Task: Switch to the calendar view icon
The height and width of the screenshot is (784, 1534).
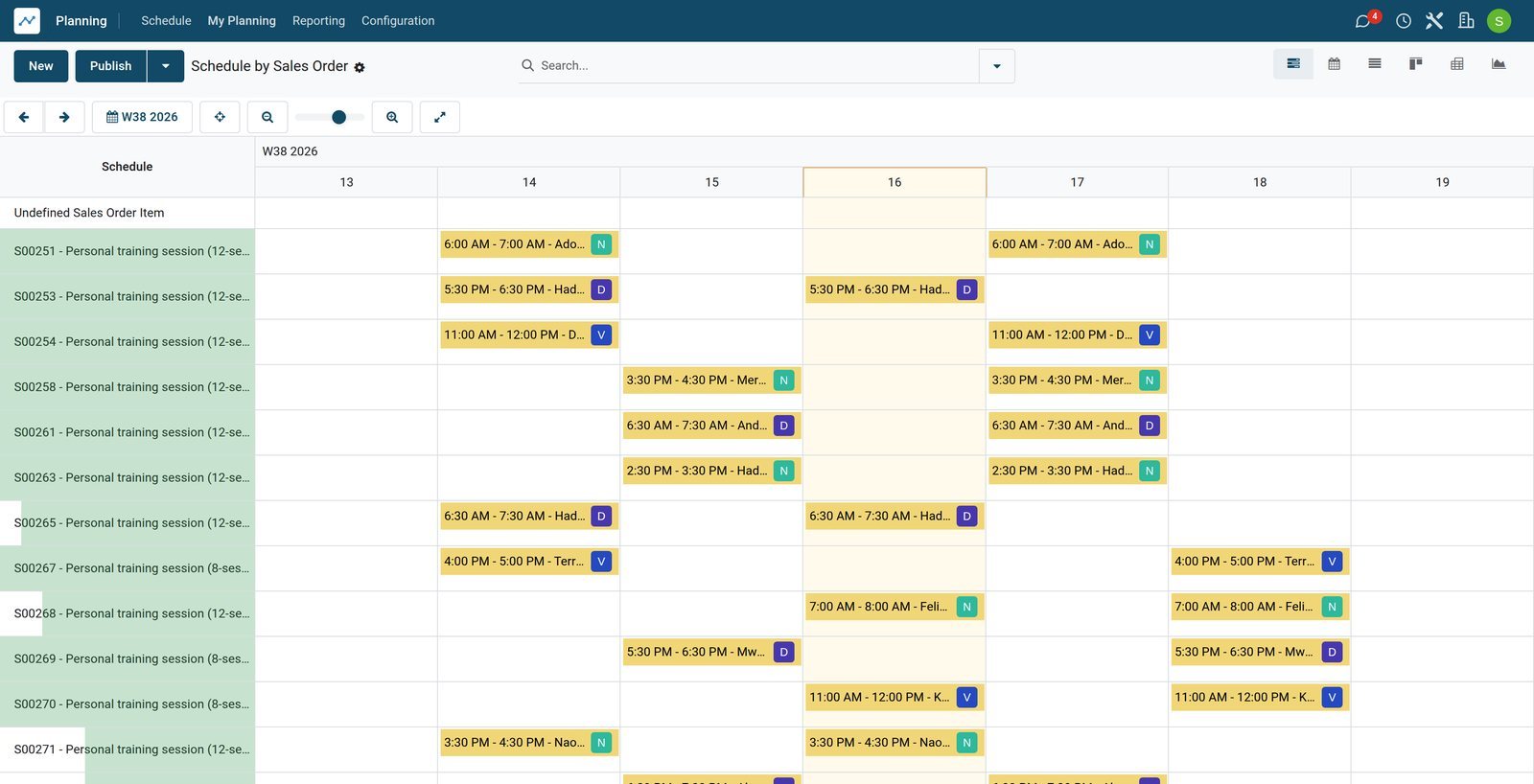Action: (x=1334, y=64)
